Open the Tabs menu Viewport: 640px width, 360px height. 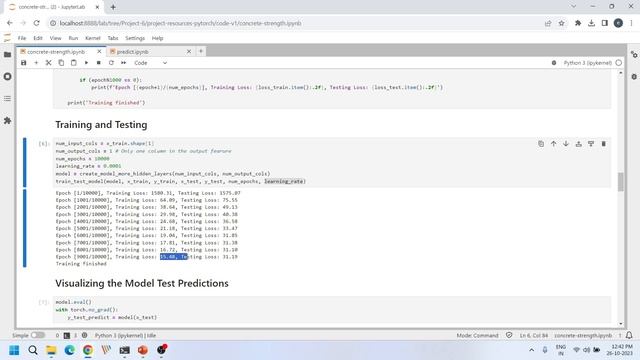click(113, 38)
